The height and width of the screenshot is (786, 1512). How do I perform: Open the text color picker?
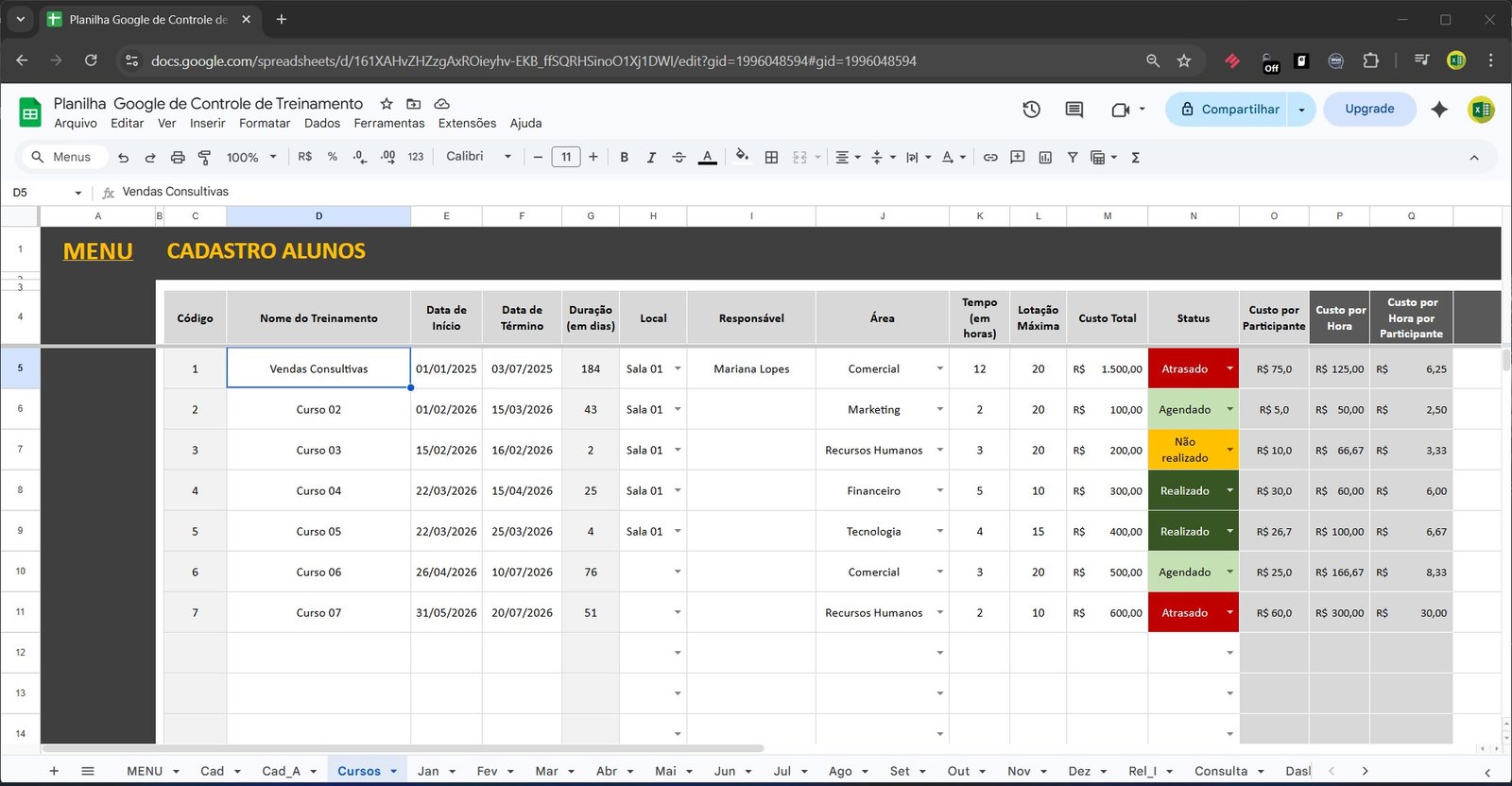(x=707, y=158)
